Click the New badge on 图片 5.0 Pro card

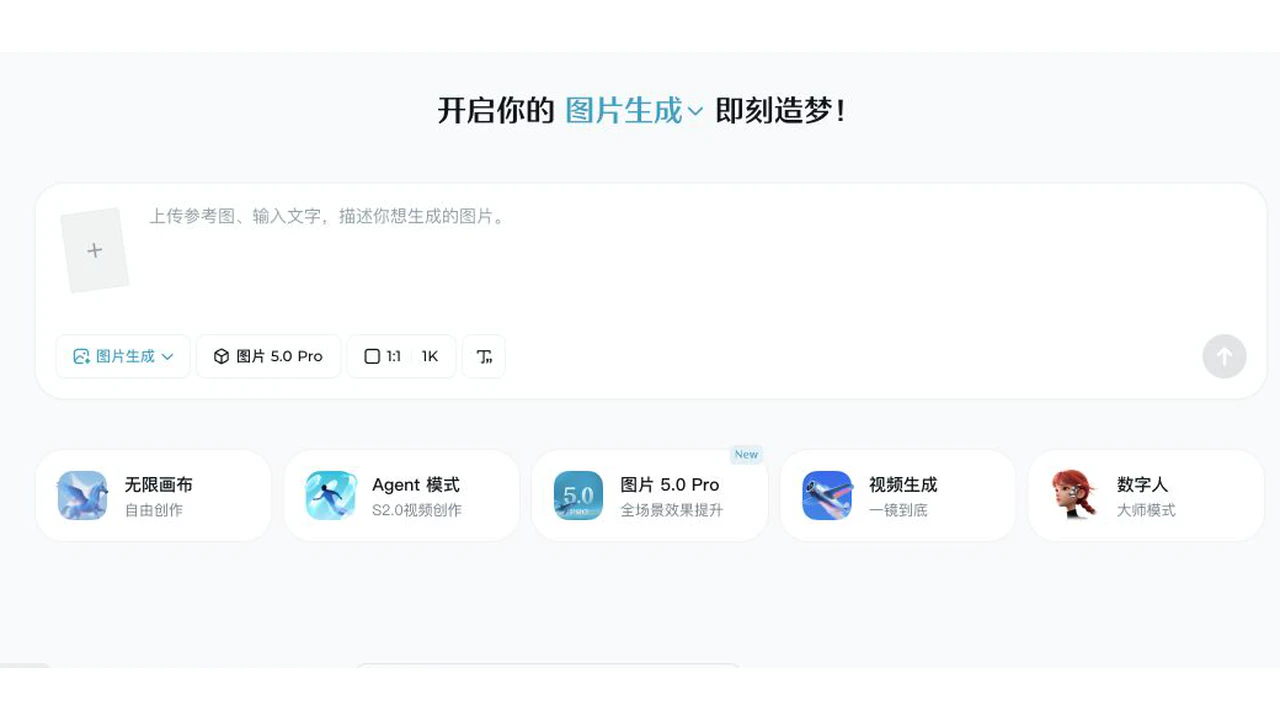(746, 454)
